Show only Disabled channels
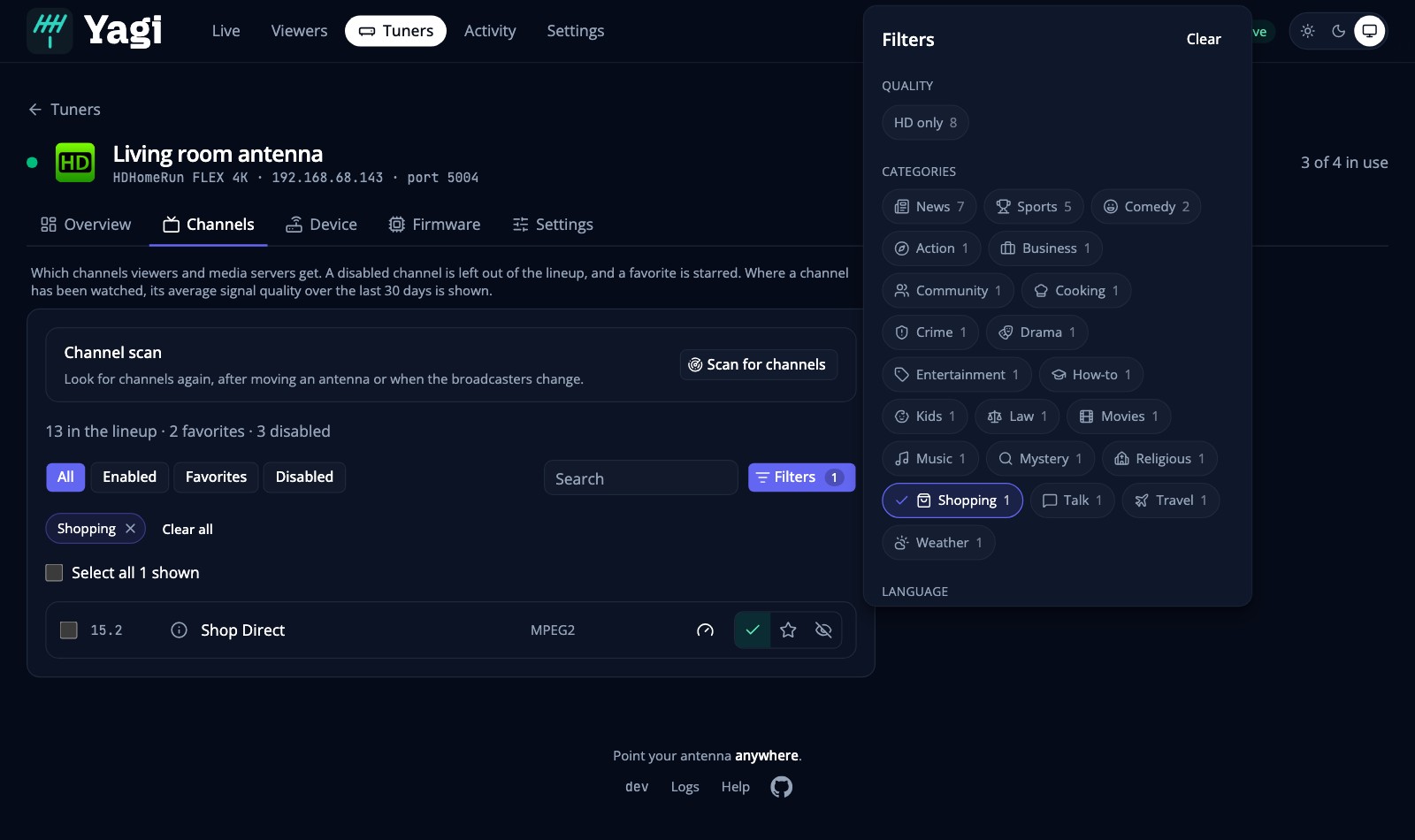This screenshot has height=840, width=1415. (304, 477)
